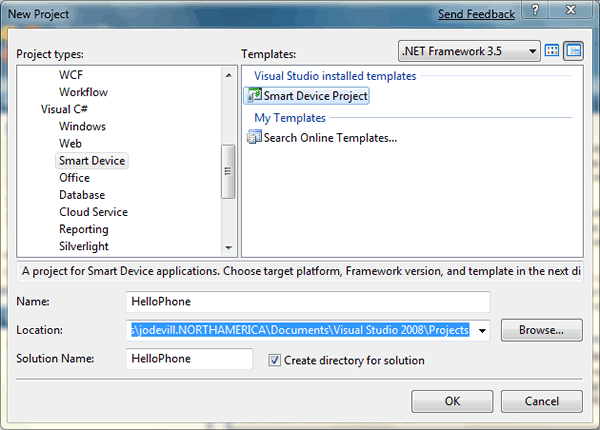The height and width of the screenshot is (430, 600).
Task: Select Reporting project type
Action: pyautogui.click(x=84, y=229)
